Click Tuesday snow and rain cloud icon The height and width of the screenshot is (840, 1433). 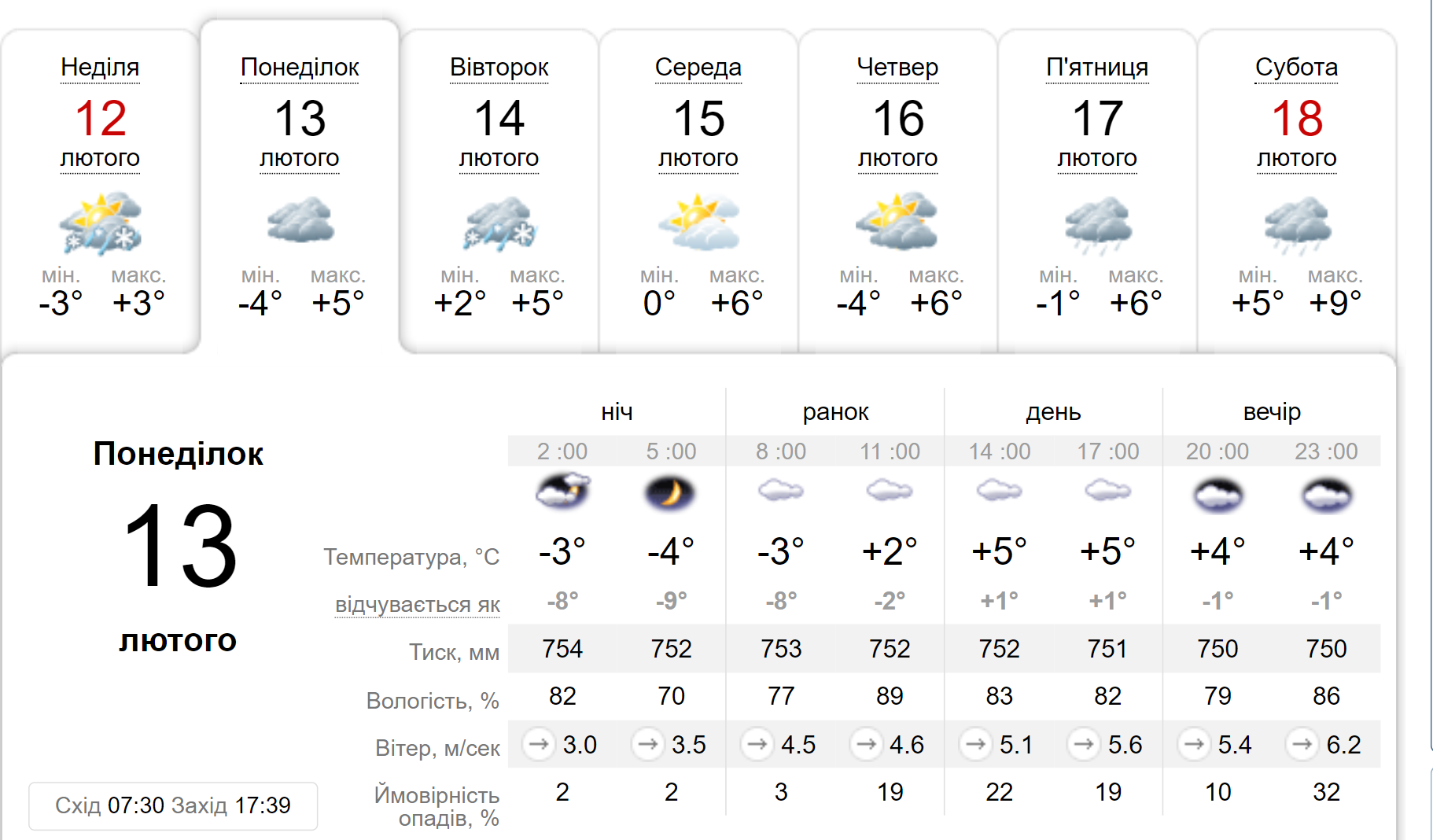coord(499,223)
